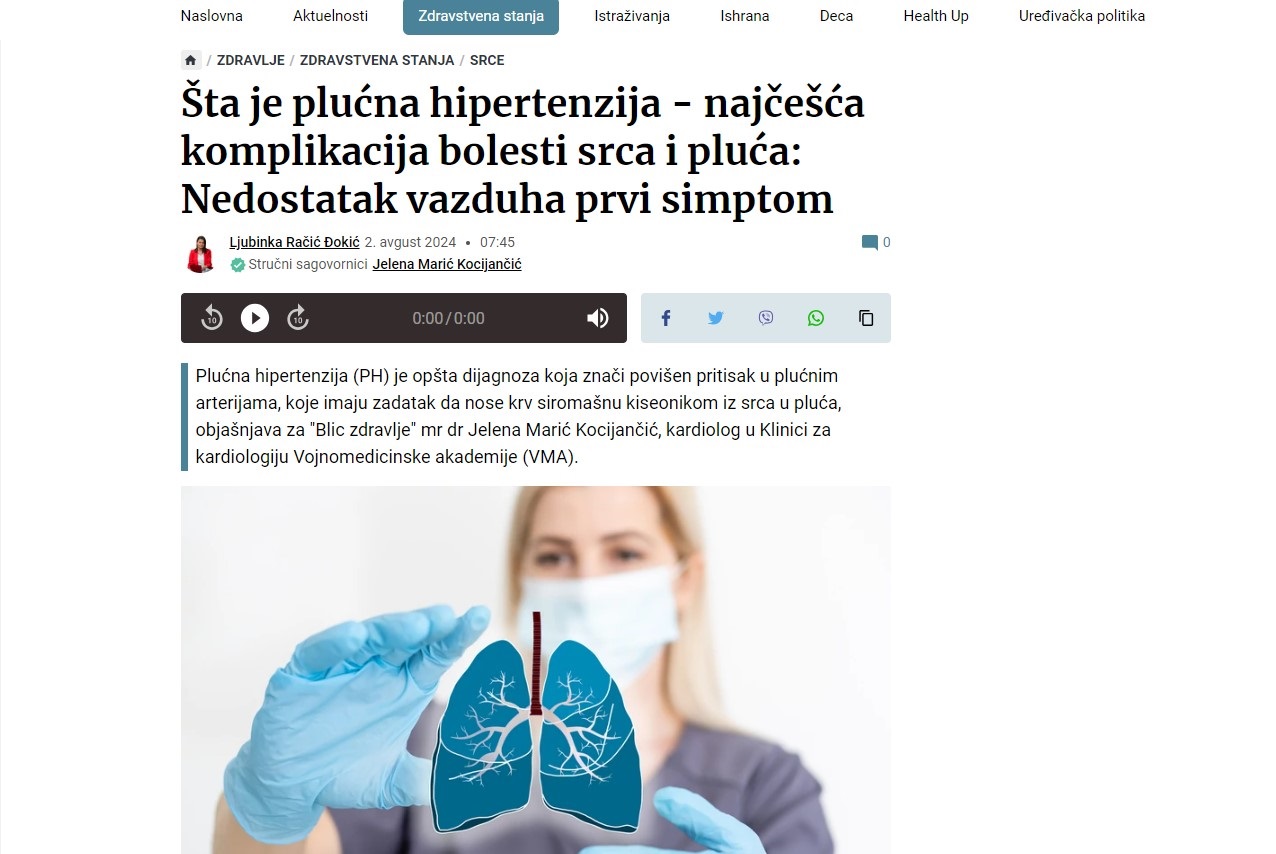The image size is (1276, 854).
Task: Open the comments bubble icon
Action: click(x=870, y=242)
